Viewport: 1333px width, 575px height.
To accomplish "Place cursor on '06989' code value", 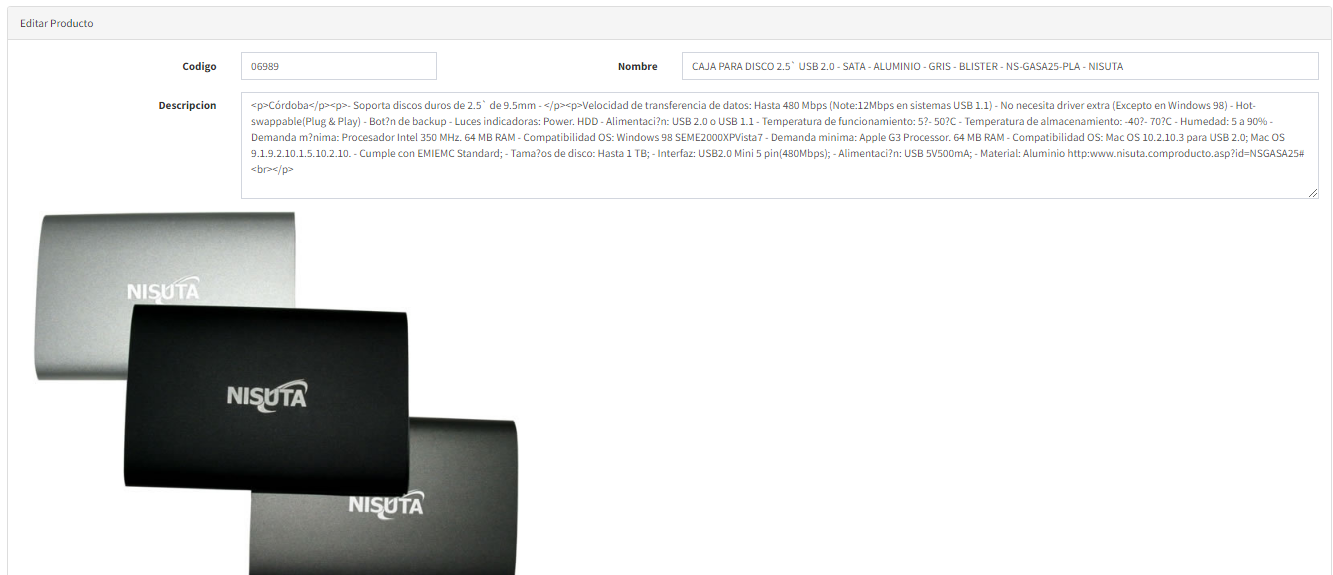I will coord(265,67).
